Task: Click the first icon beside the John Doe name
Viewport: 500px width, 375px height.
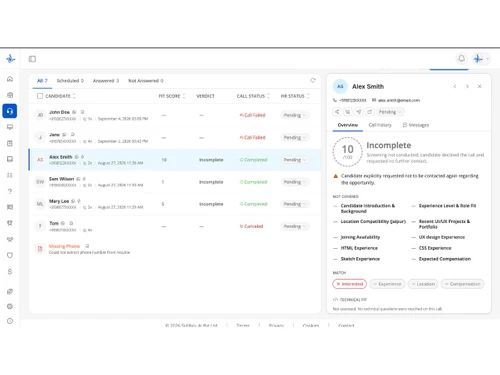Action: [x=74, y=112]
